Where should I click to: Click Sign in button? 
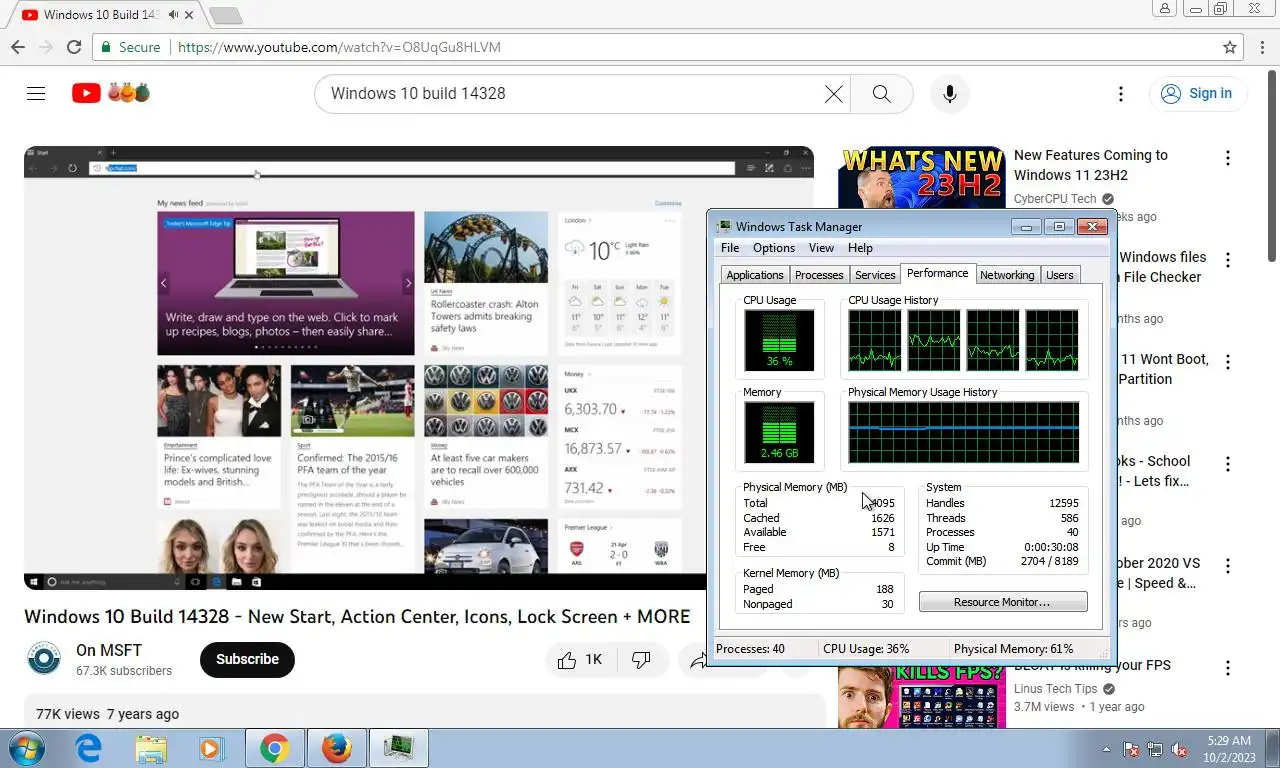[1197, 93]
